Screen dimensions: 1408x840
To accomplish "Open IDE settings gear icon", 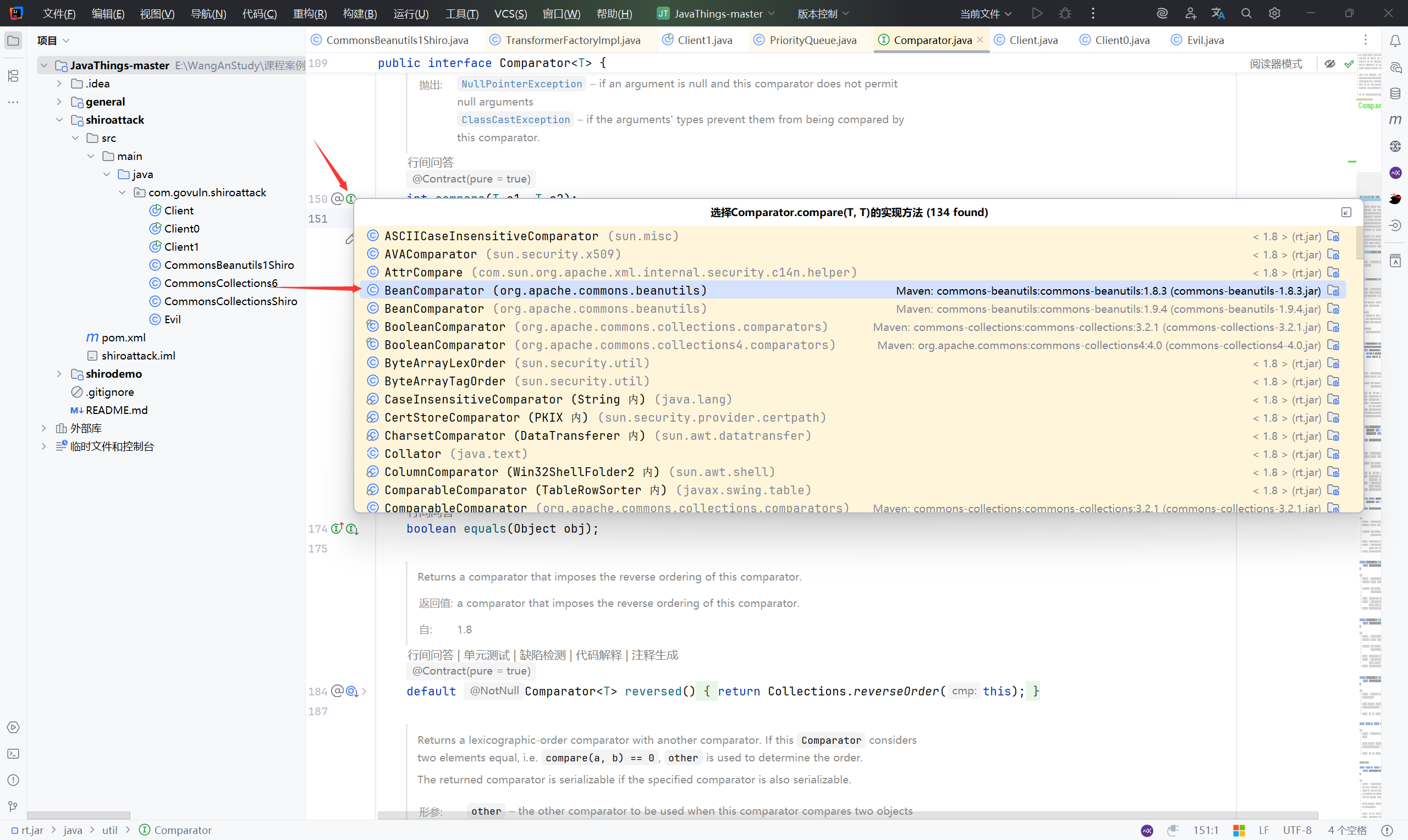I will pyautogui.click(x=1274, y=13).
